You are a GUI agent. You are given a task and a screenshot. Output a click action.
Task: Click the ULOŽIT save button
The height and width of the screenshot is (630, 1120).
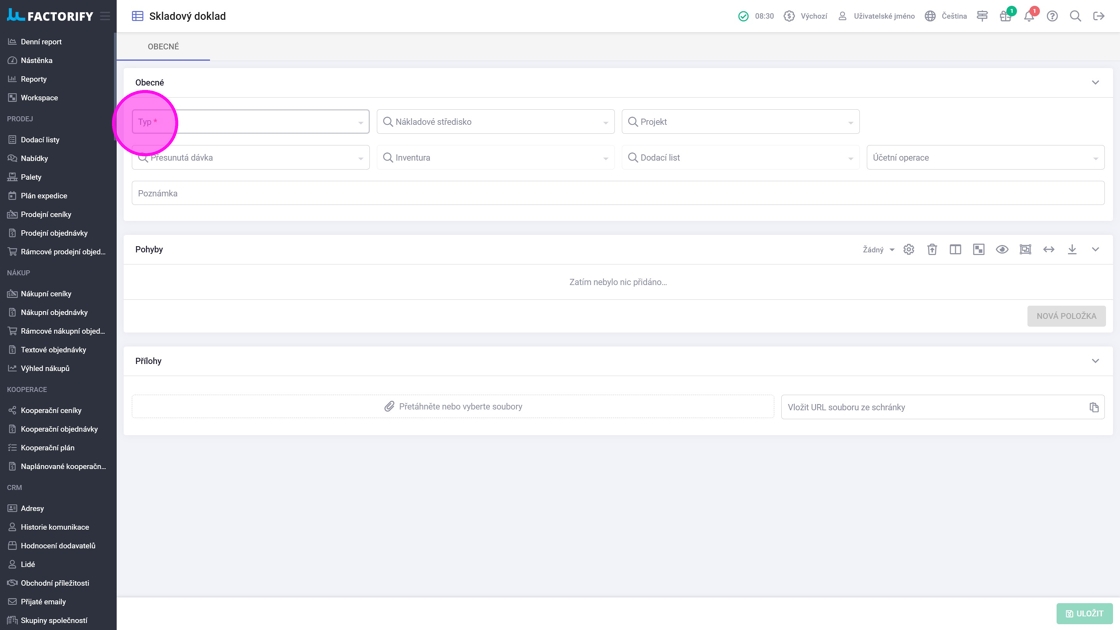pos(1084,614)
